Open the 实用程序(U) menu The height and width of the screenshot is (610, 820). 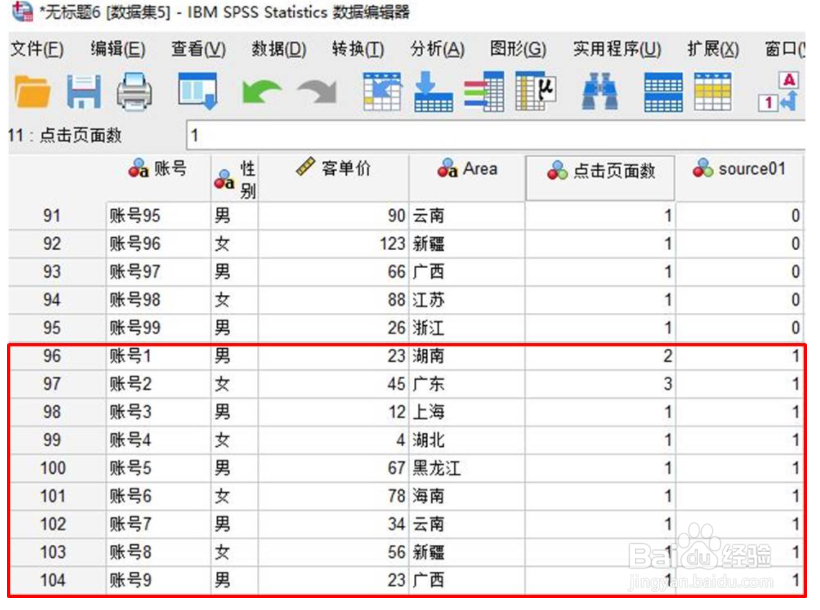(x=617, y=49)
